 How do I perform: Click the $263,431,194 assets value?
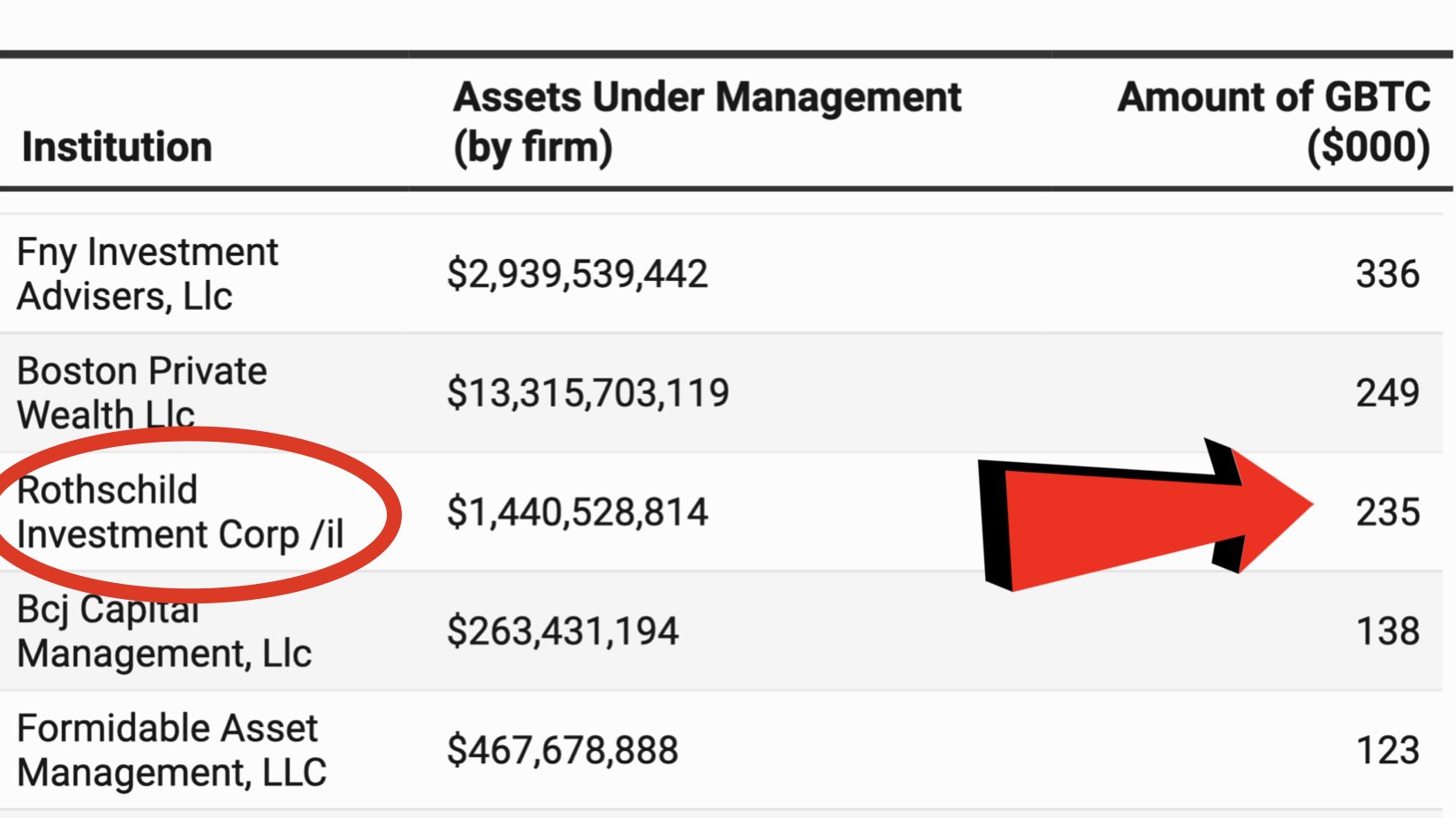pos(563,632)
